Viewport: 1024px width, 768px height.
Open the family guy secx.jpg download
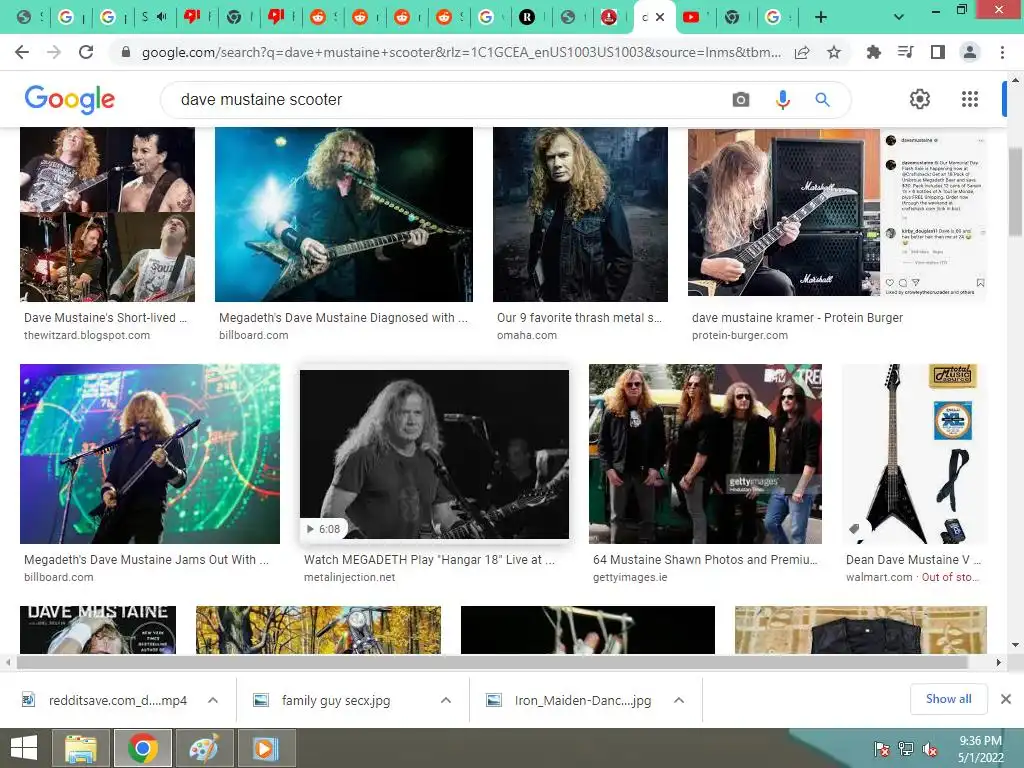[x=323, y=700]
